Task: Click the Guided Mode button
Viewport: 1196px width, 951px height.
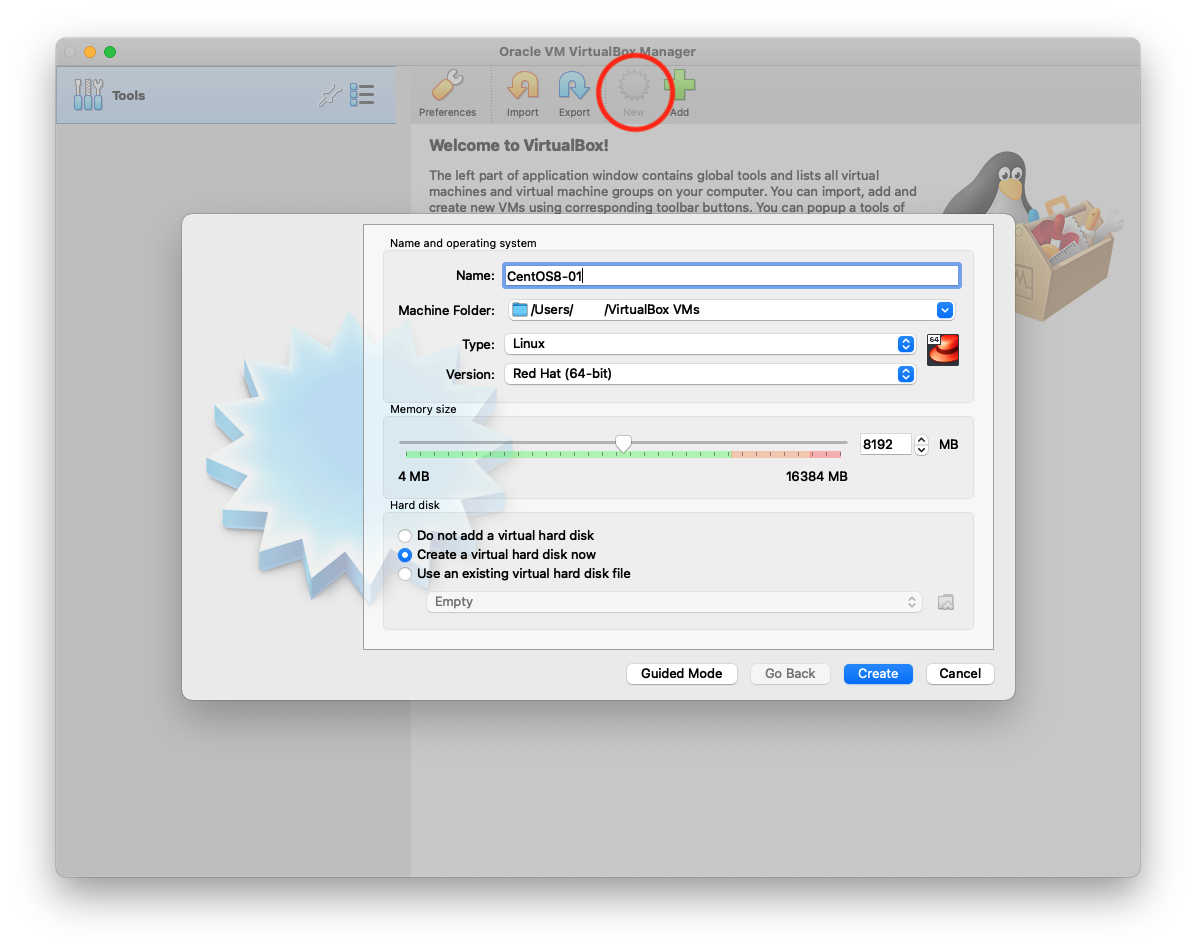Action: pos(681,673)
